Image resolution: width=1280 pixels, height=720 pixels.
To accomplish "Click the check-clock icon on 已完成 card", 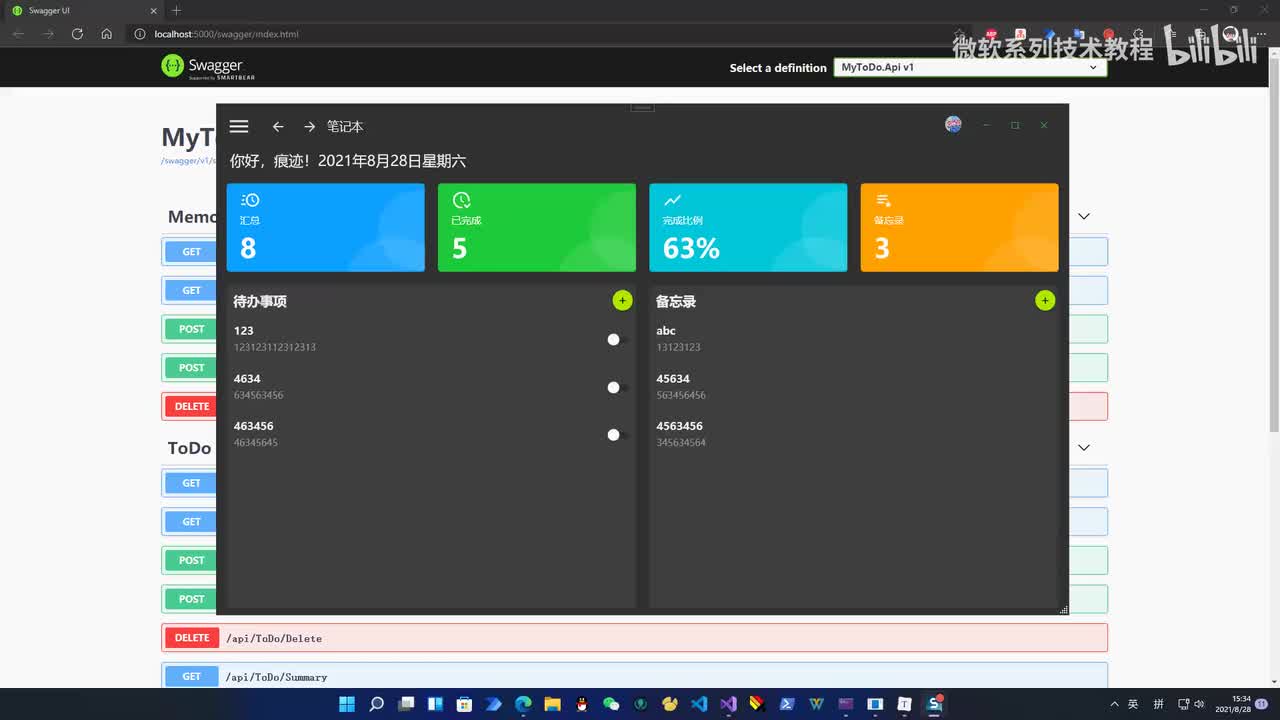I will pos(461,200).
